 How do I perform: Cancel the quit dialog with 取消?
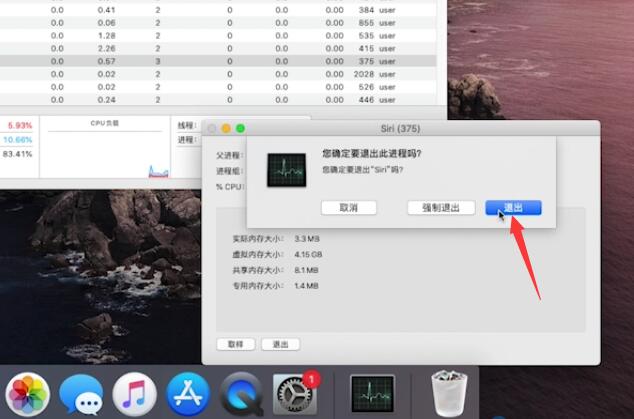(349, 208)
